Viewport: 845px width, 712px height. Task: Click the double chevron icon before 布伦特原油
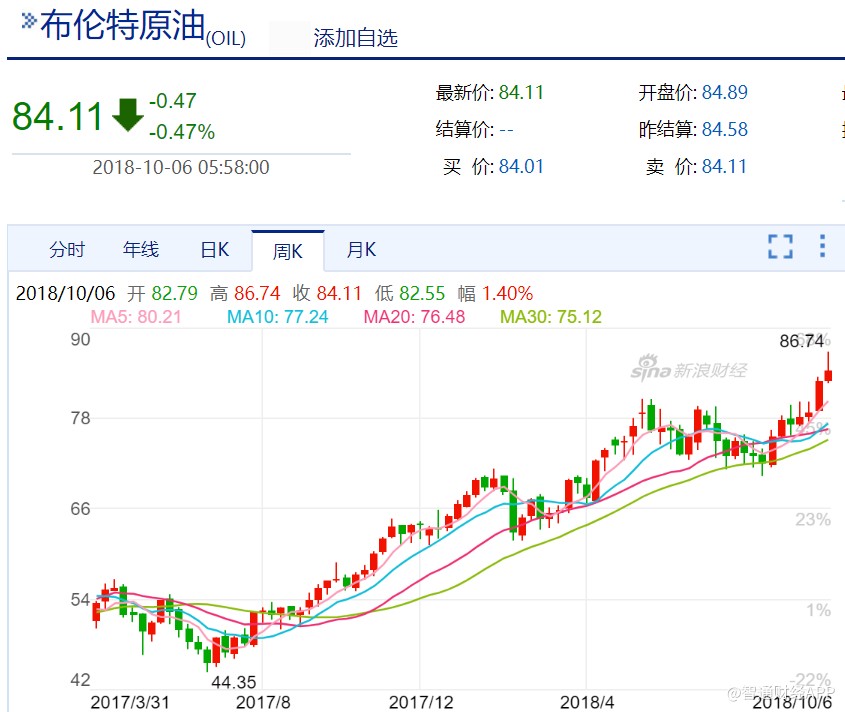(x=28, y=19)
